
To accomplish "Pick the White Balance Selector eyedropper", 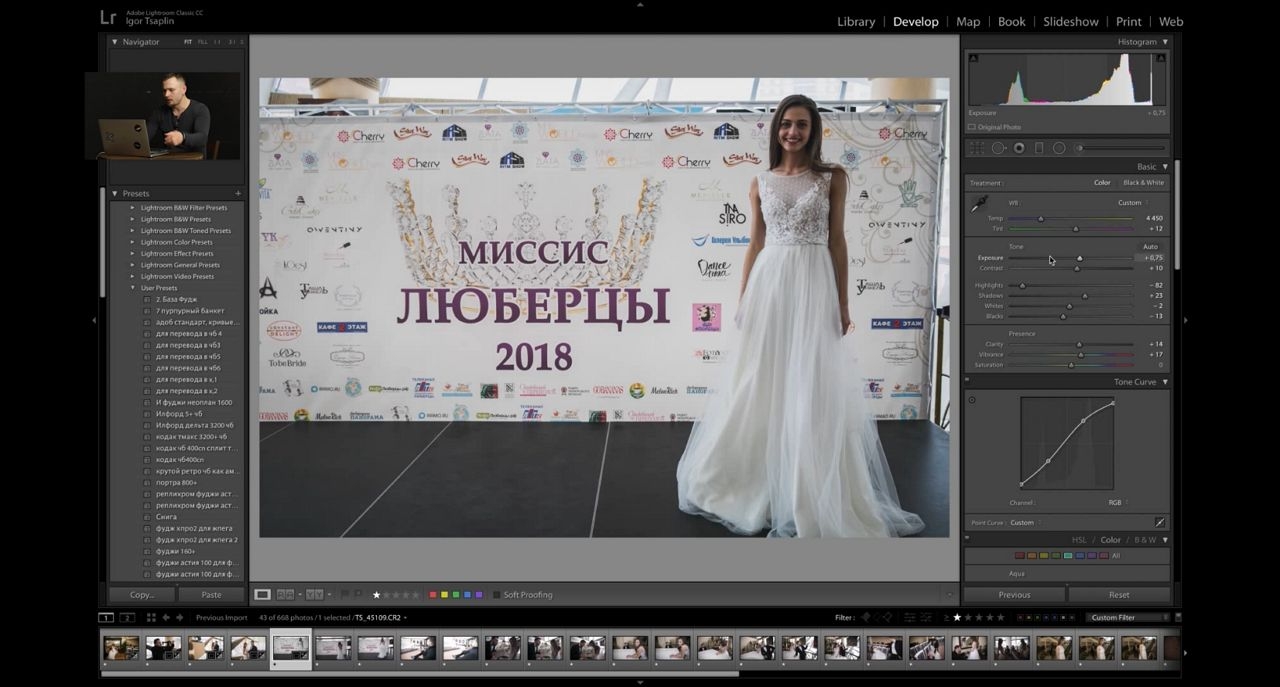I will 980,204.
